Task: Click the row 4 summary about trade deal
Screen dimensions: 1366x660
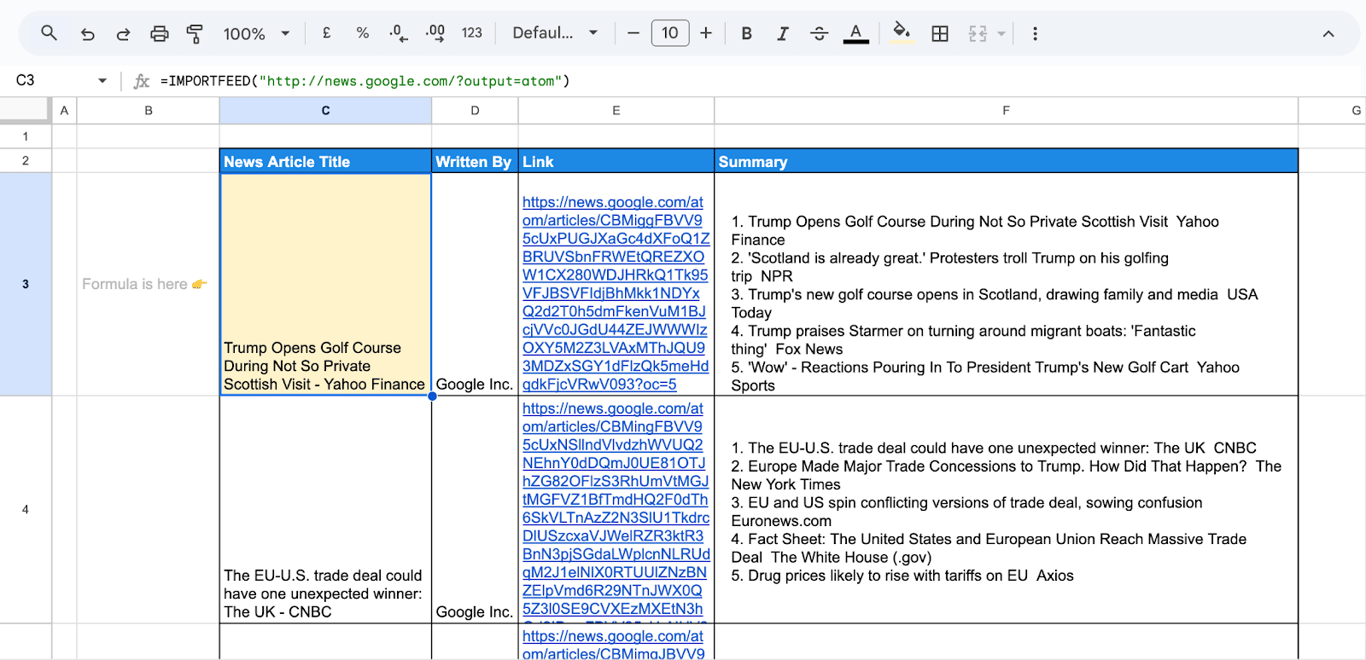Action: click(1006, 511)
